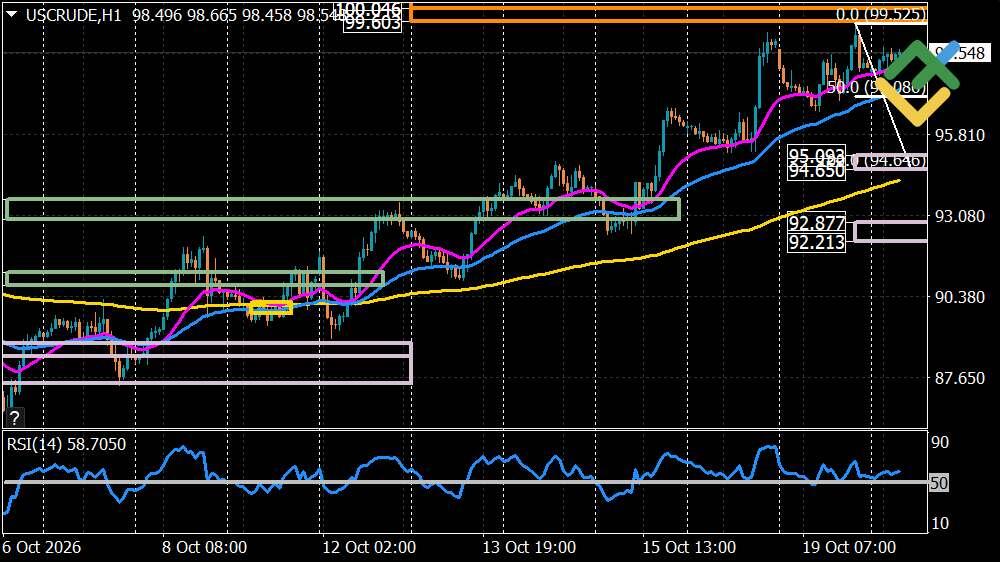Click the 15 Oct 13:00 time label
Viewport: 1000px width, 562px height.
tap(689, 547)
